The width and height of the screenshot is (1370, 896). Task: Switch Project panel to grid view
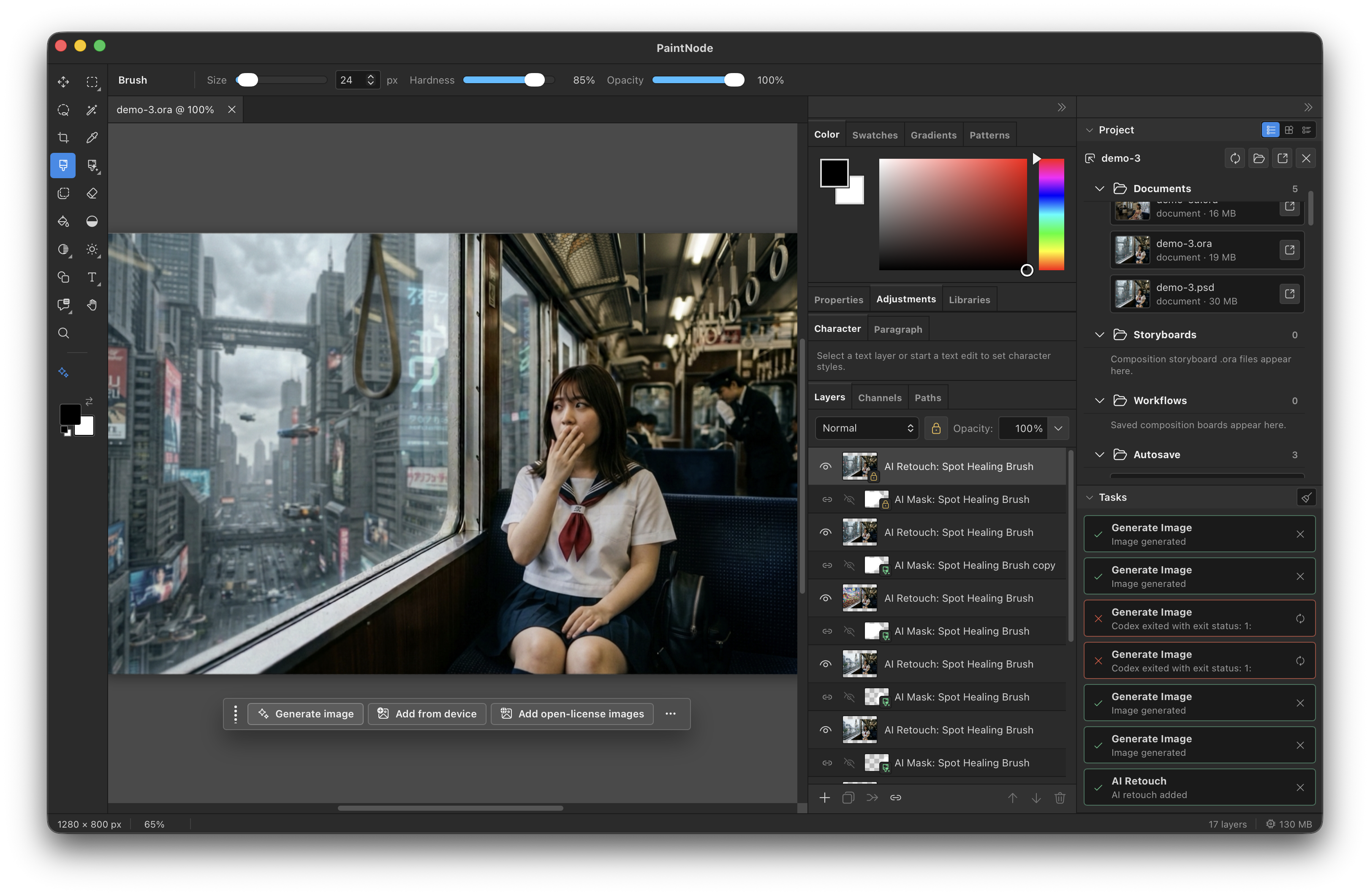click(1289, 130)
